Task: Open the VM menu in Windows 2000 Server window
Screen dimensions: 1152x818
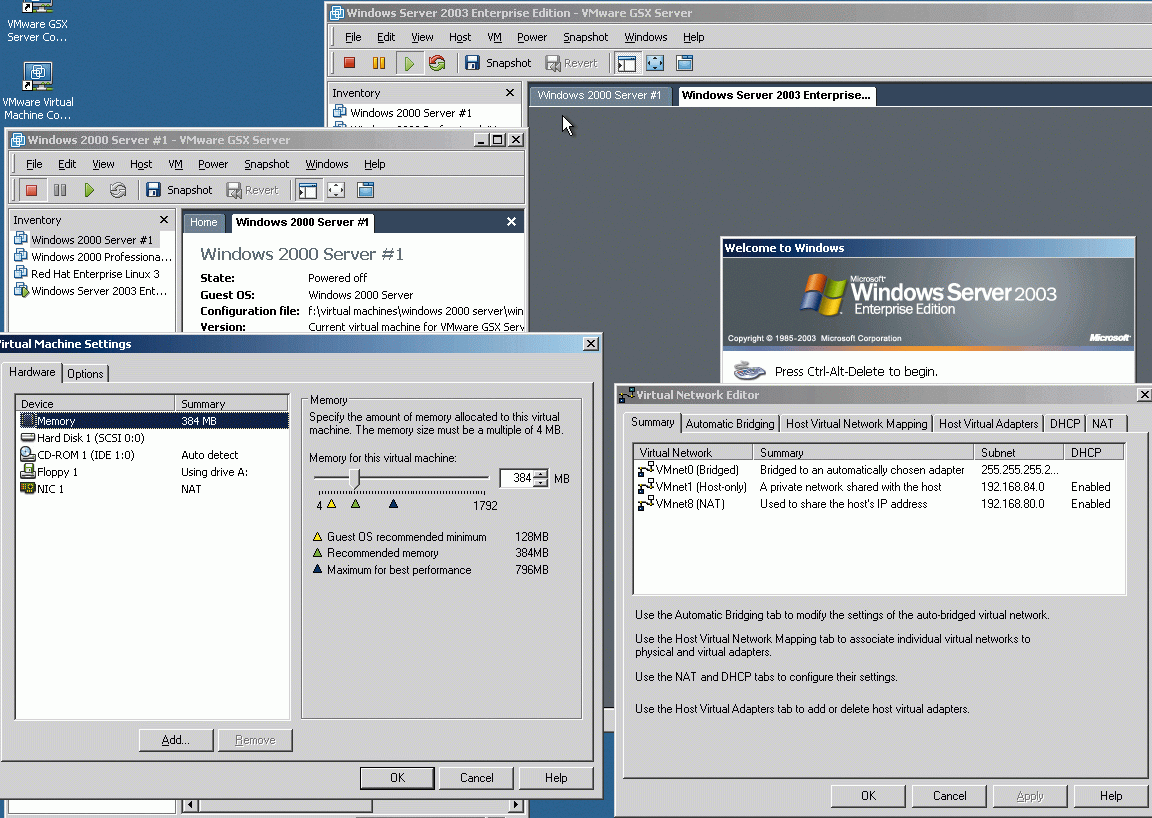Action: pos(175,164)
